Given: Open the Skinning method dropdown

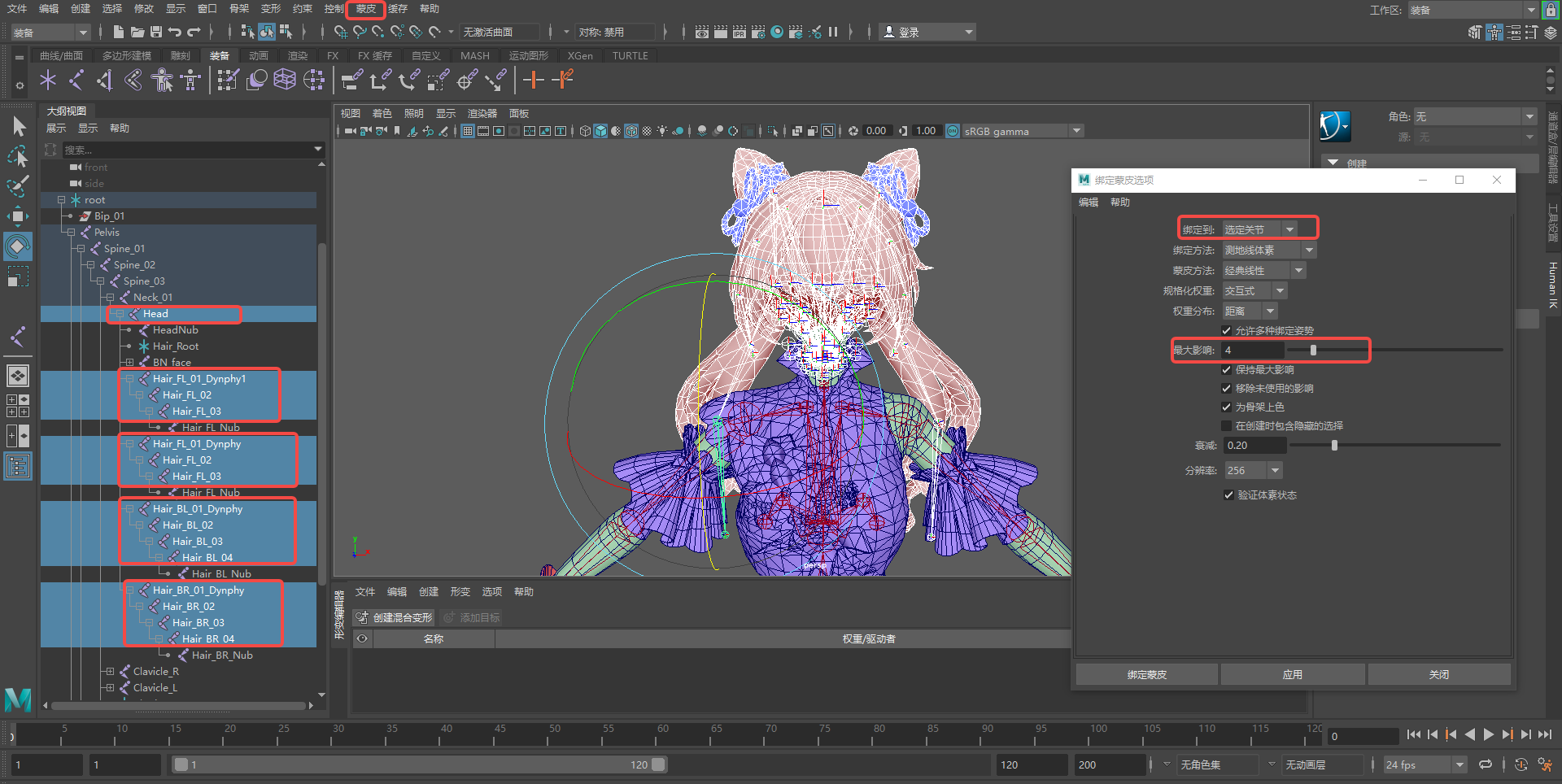Looking at the screenshot, I should [1264, 270].
